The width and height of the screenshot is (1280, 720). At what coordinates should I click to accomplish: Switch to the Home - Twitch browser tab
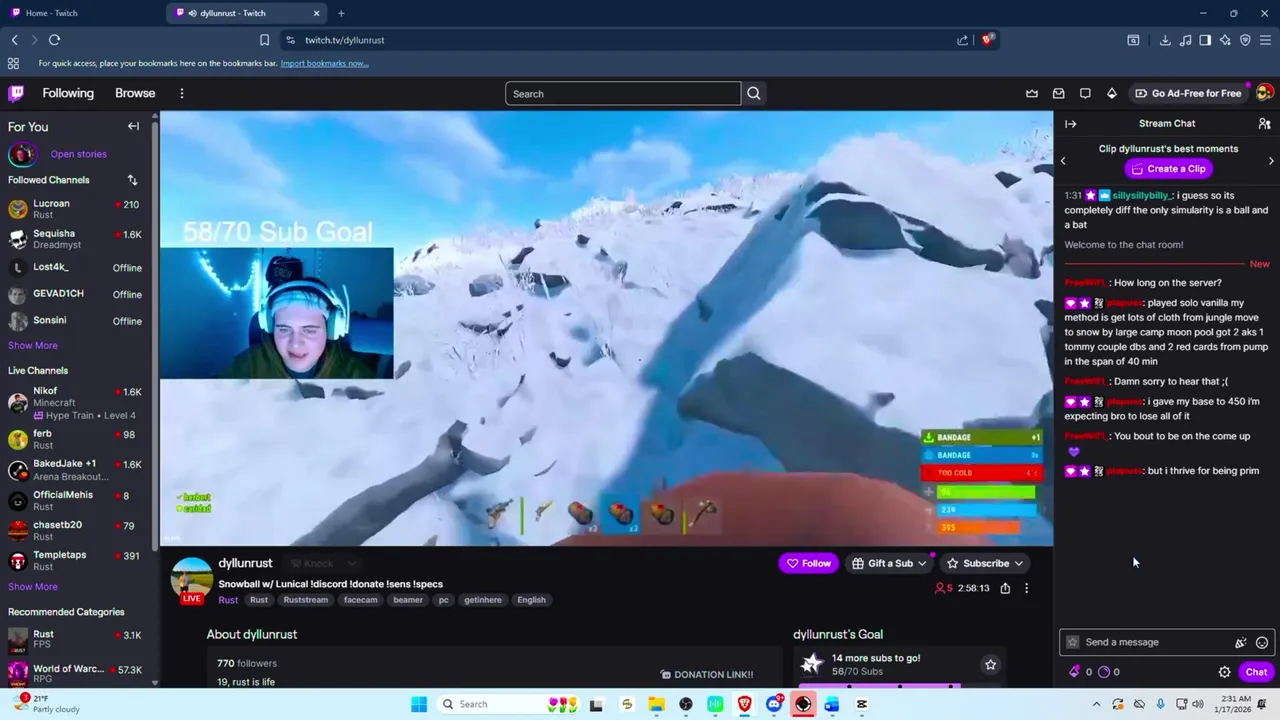click(x=80, y=13)
